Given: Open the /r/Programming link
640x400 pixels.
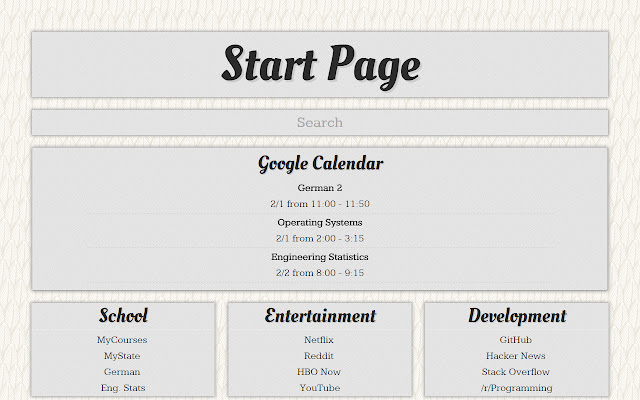Looking at the screenshot, I should tap(516, 388).
